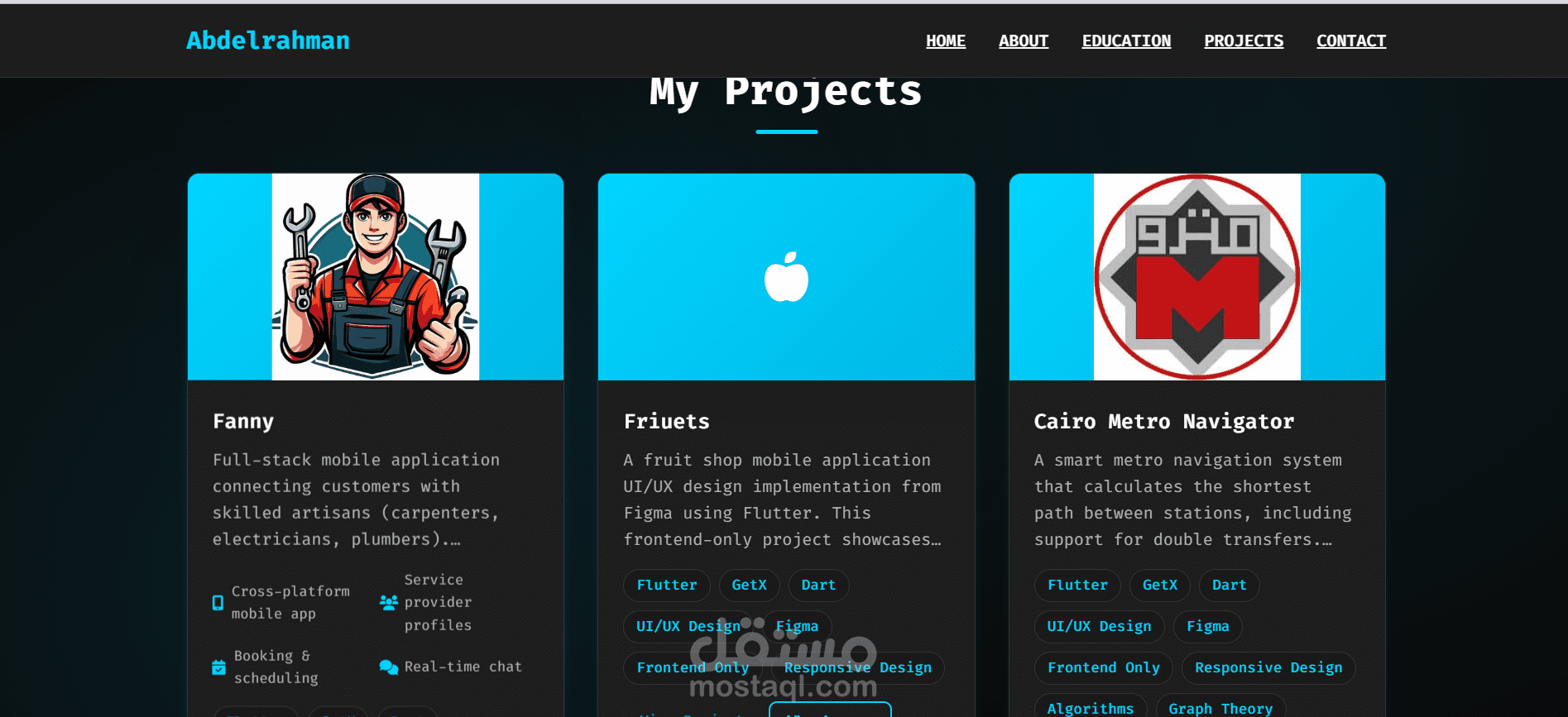This screenshot has height=717, width=1568.
Task: Click the Frontend Only tag on the Cairo Metro card
Action: click(1104, 668)
